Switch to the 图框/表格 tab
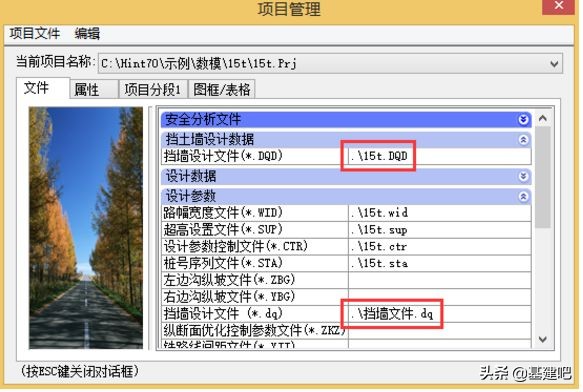The width and height of the screenshot is (583, 392). click(222, 90)
